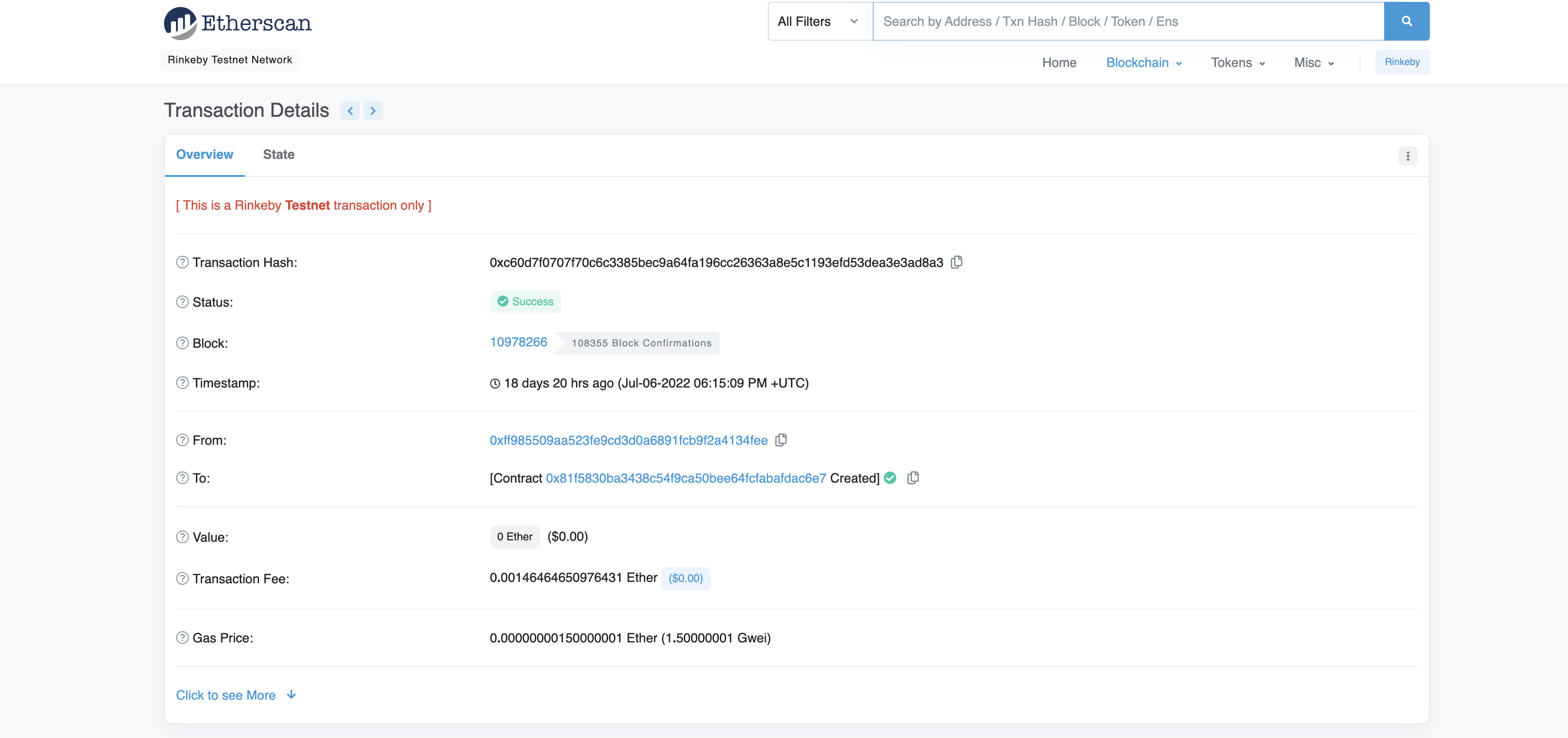The height and width of the screenshot is (738, 1568).
Task: Go to Home in navigation
Action: pos(1059,63)
